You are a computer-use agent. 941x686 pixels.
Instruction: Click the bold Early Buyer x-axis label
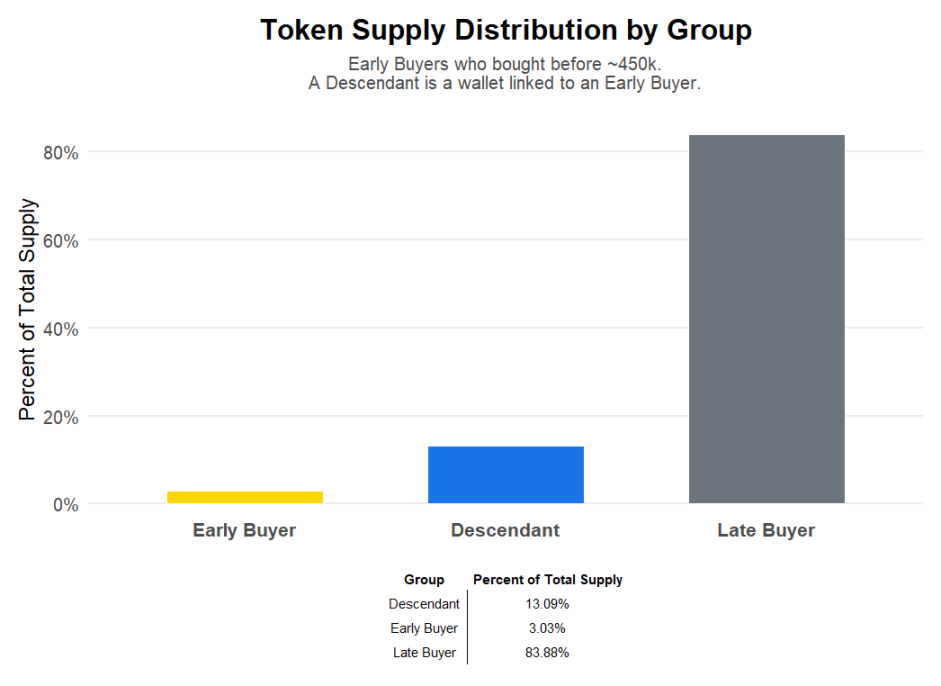[x=245, y=530]
